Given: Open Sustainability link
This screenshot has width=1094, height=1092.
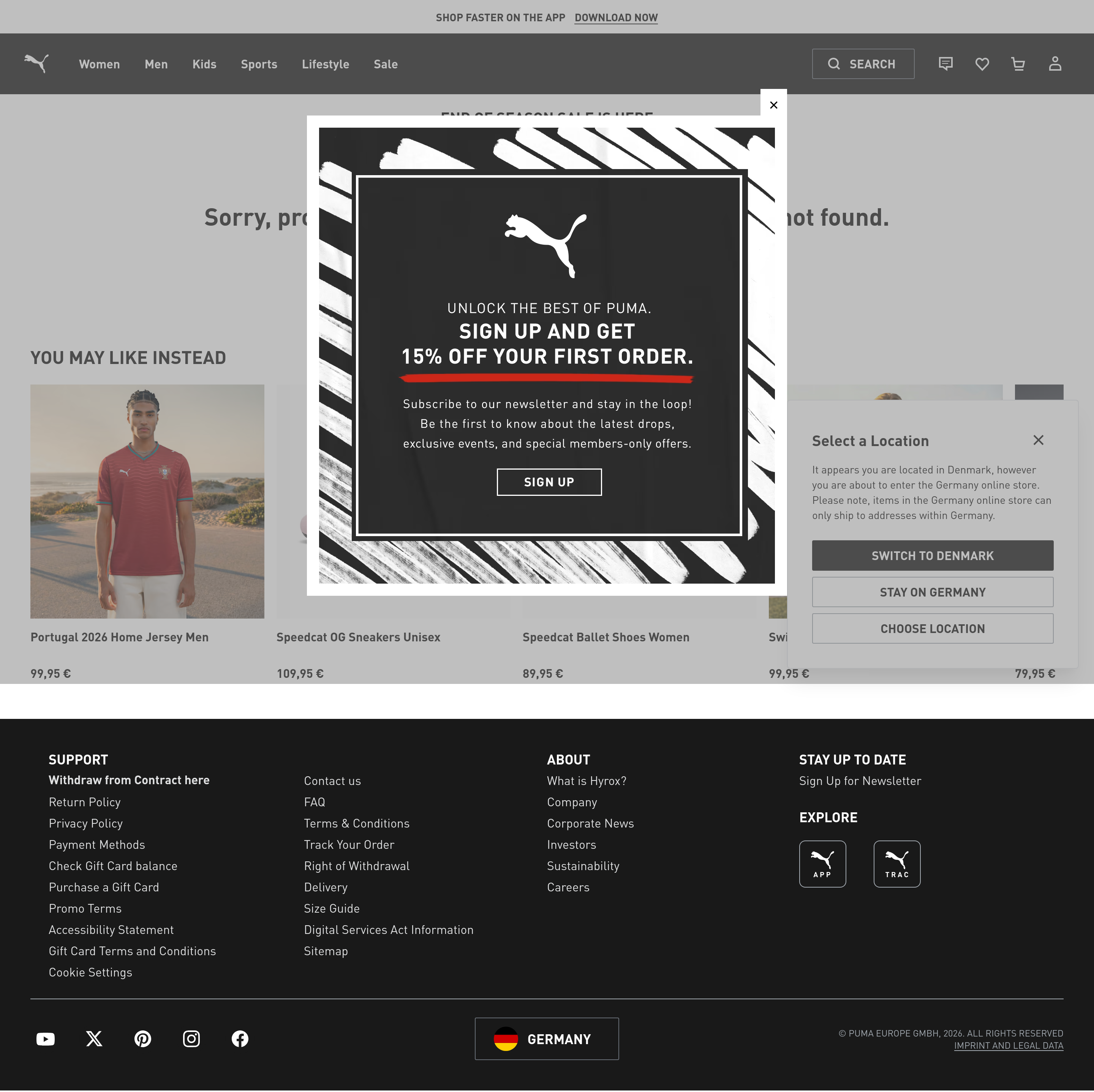Looking at the screenshot, I should (583, 866).
